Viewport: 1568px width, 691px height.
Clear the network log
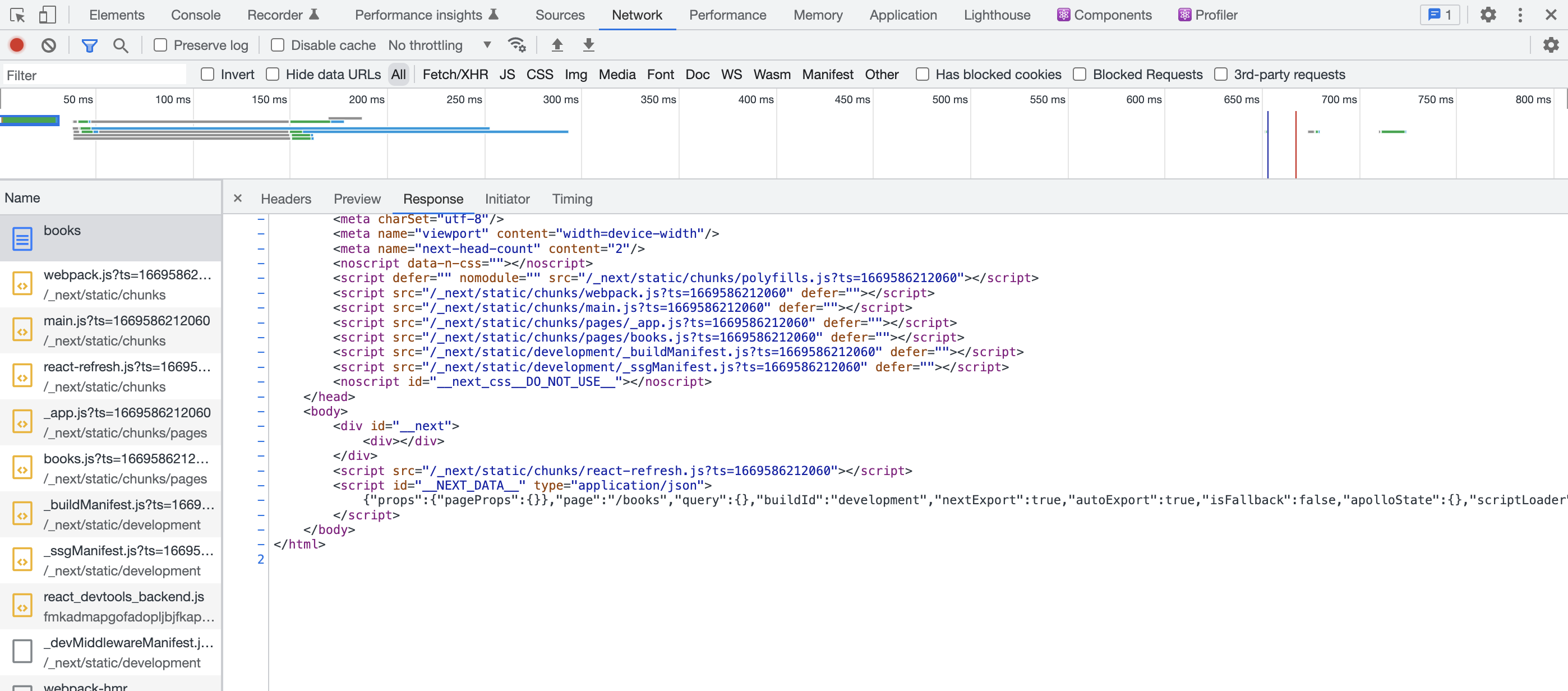(x=49, y=45)
